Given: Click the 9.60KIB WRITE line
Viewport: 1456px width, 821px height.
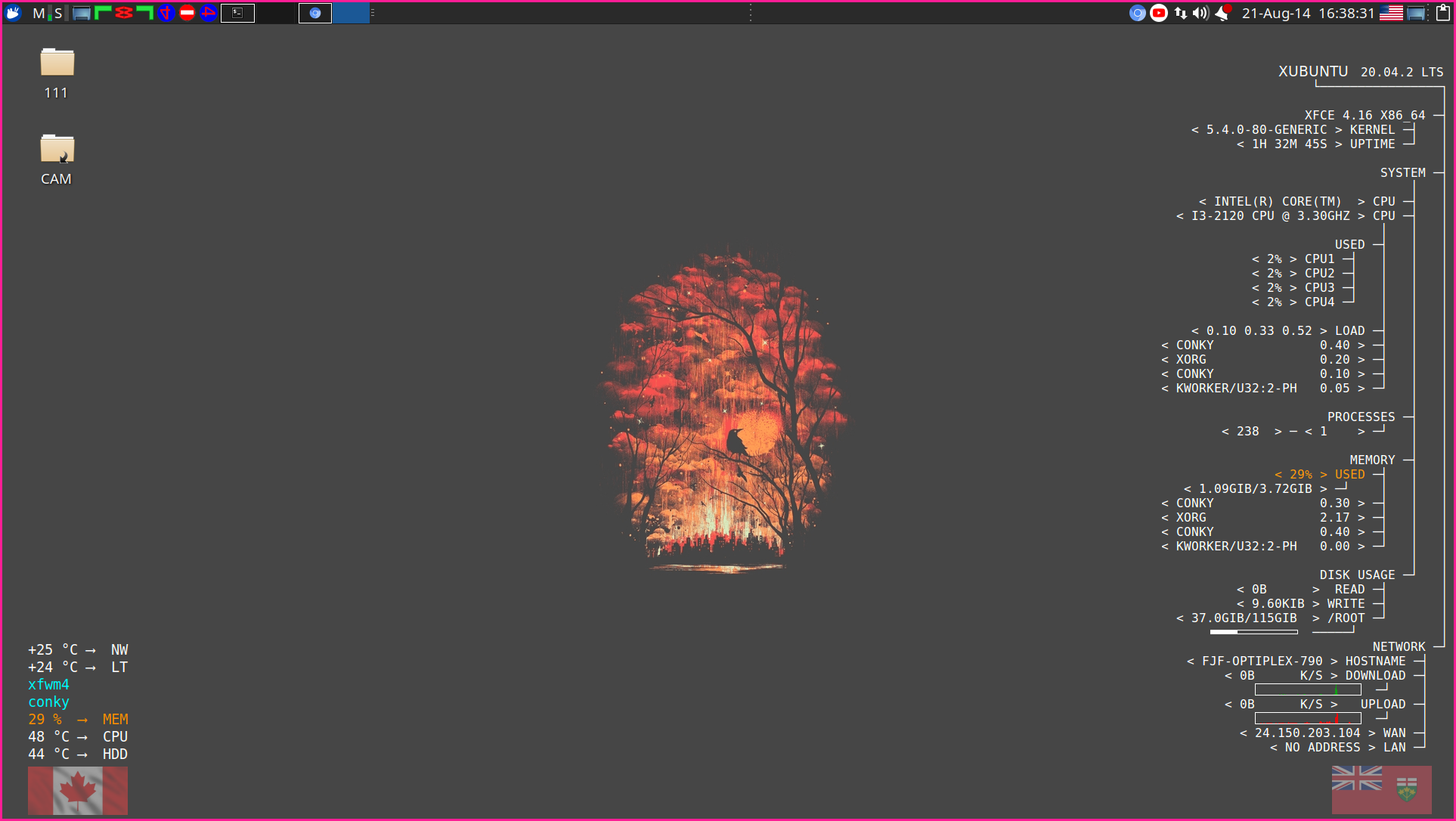Looking at the screenshot, I should pyautogui.click(x=1300, y=603).
